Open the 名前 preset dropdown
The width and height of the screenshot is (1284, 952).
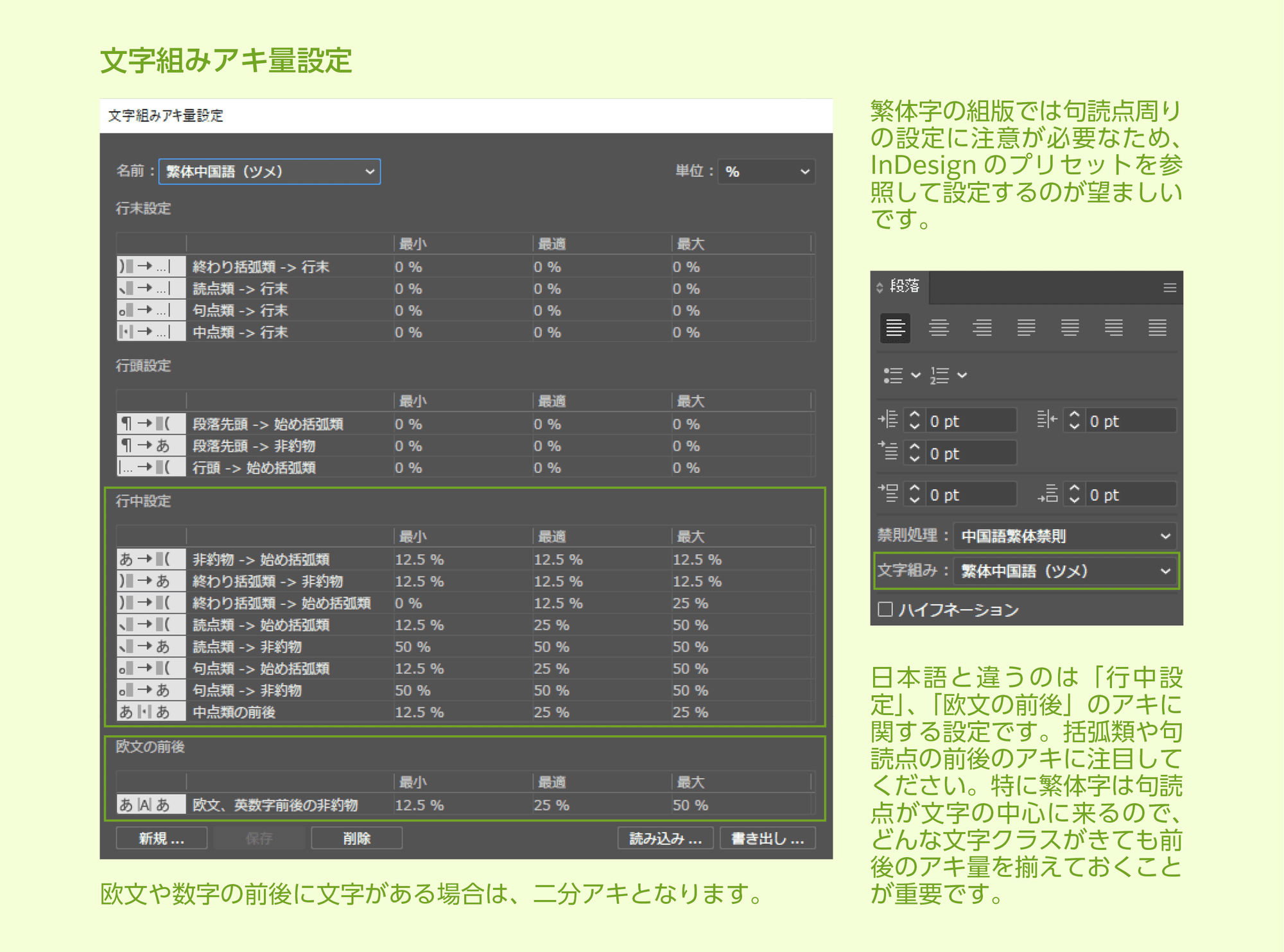point(270,171)
